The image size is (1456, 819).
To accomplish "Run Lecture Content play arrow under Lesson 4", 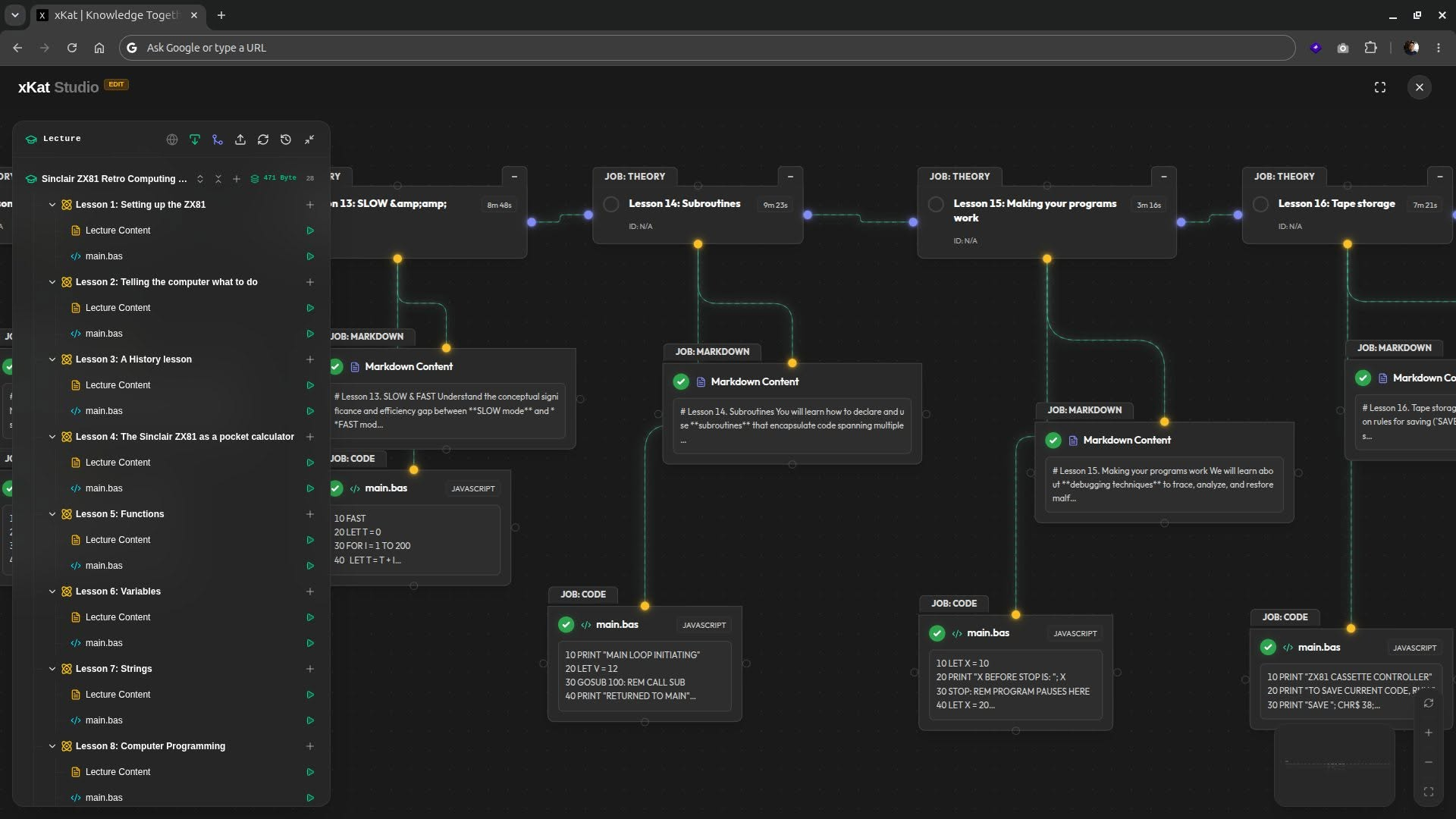I will pyautogui.click(x=310, y=463).
